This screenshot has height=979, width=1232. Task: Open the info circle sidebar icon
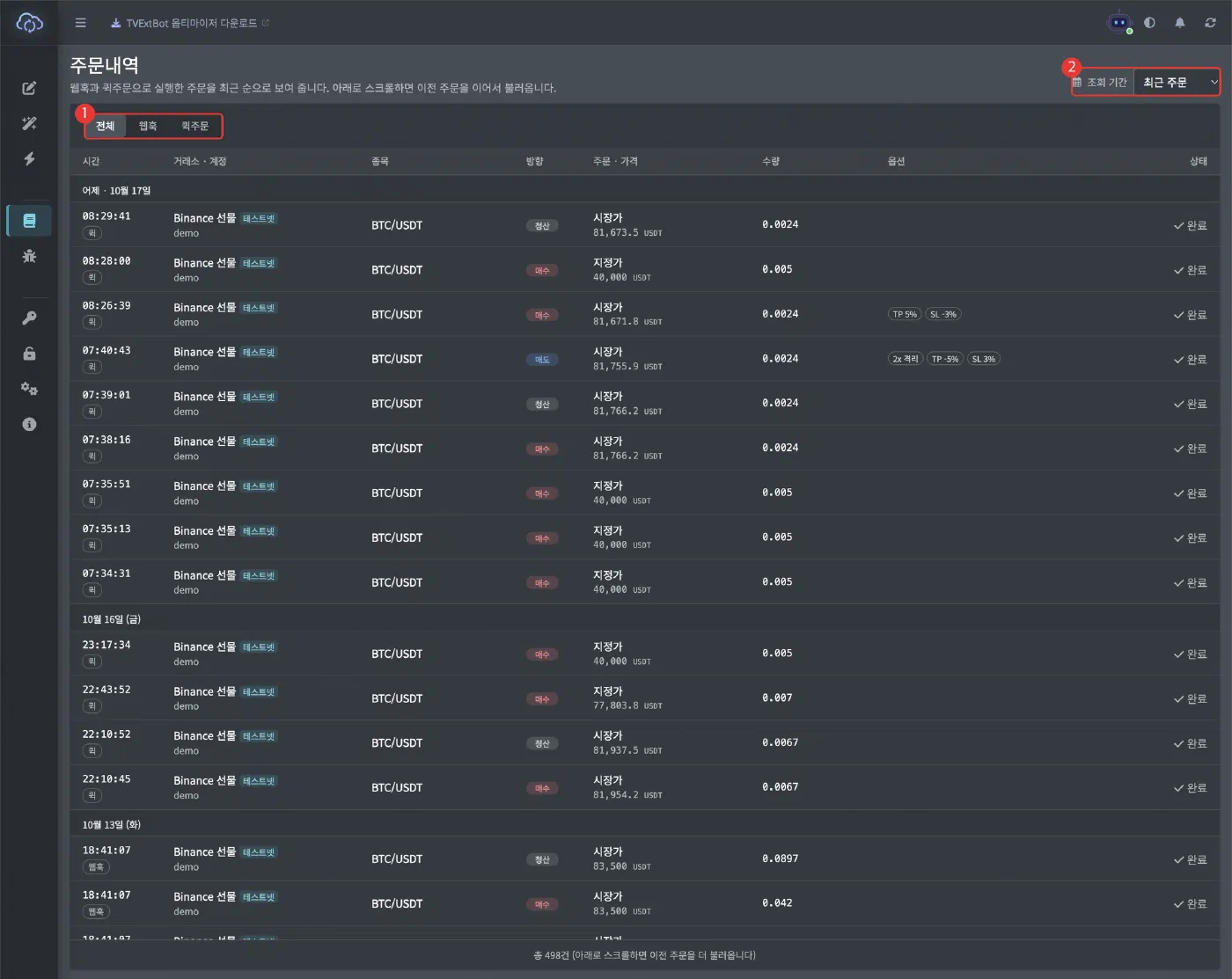(x=29, y=424)
